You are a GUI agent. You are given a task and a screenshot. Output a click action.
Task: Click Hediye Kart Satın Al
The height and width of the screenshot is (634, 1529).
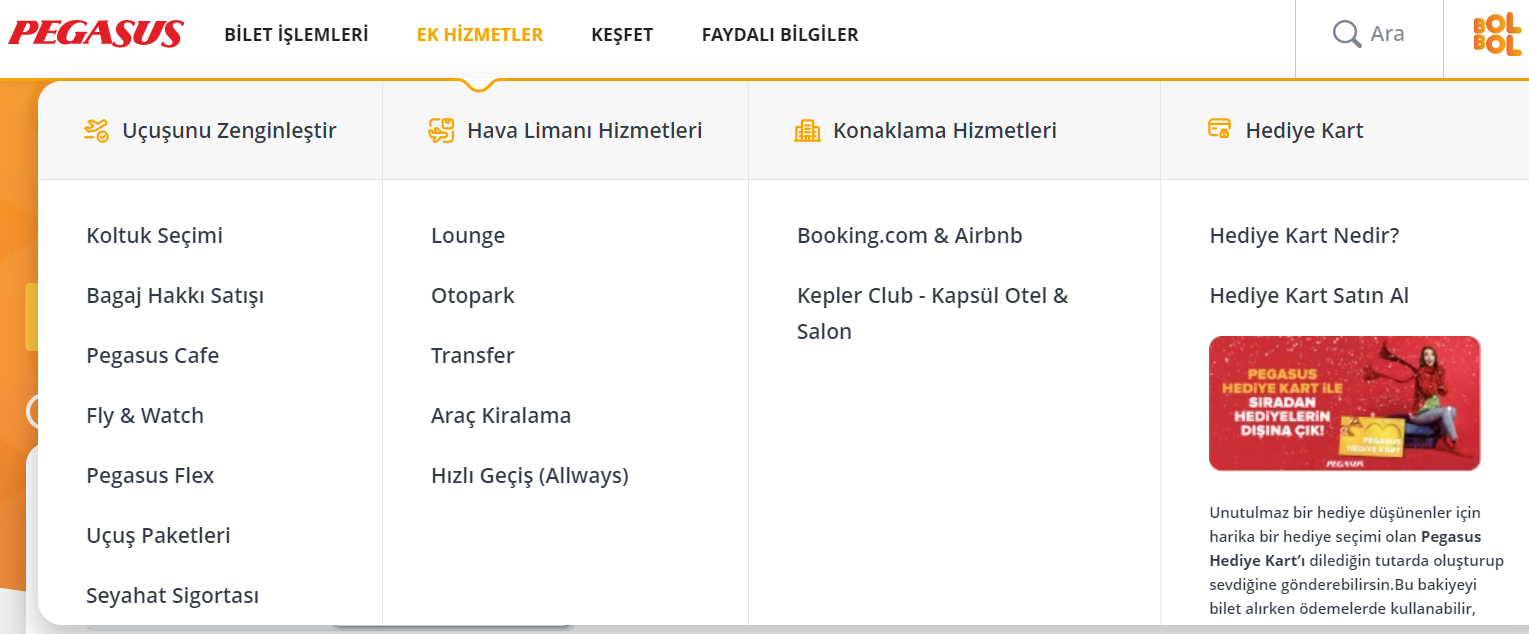[1309, 296]
